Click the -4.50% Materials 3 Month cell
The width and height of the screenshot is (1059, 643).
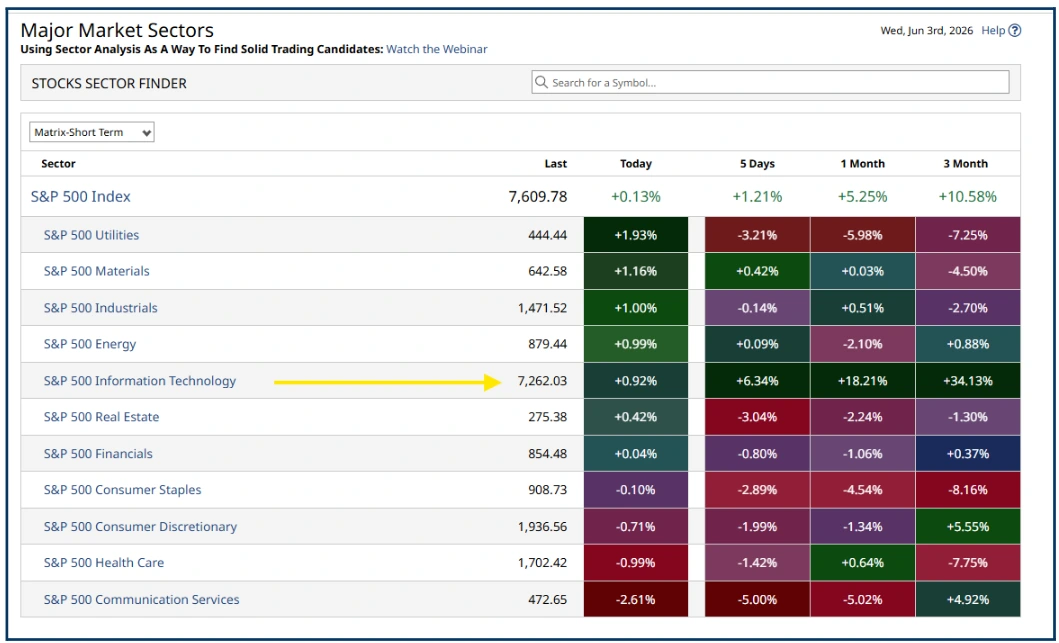(968, 272)
